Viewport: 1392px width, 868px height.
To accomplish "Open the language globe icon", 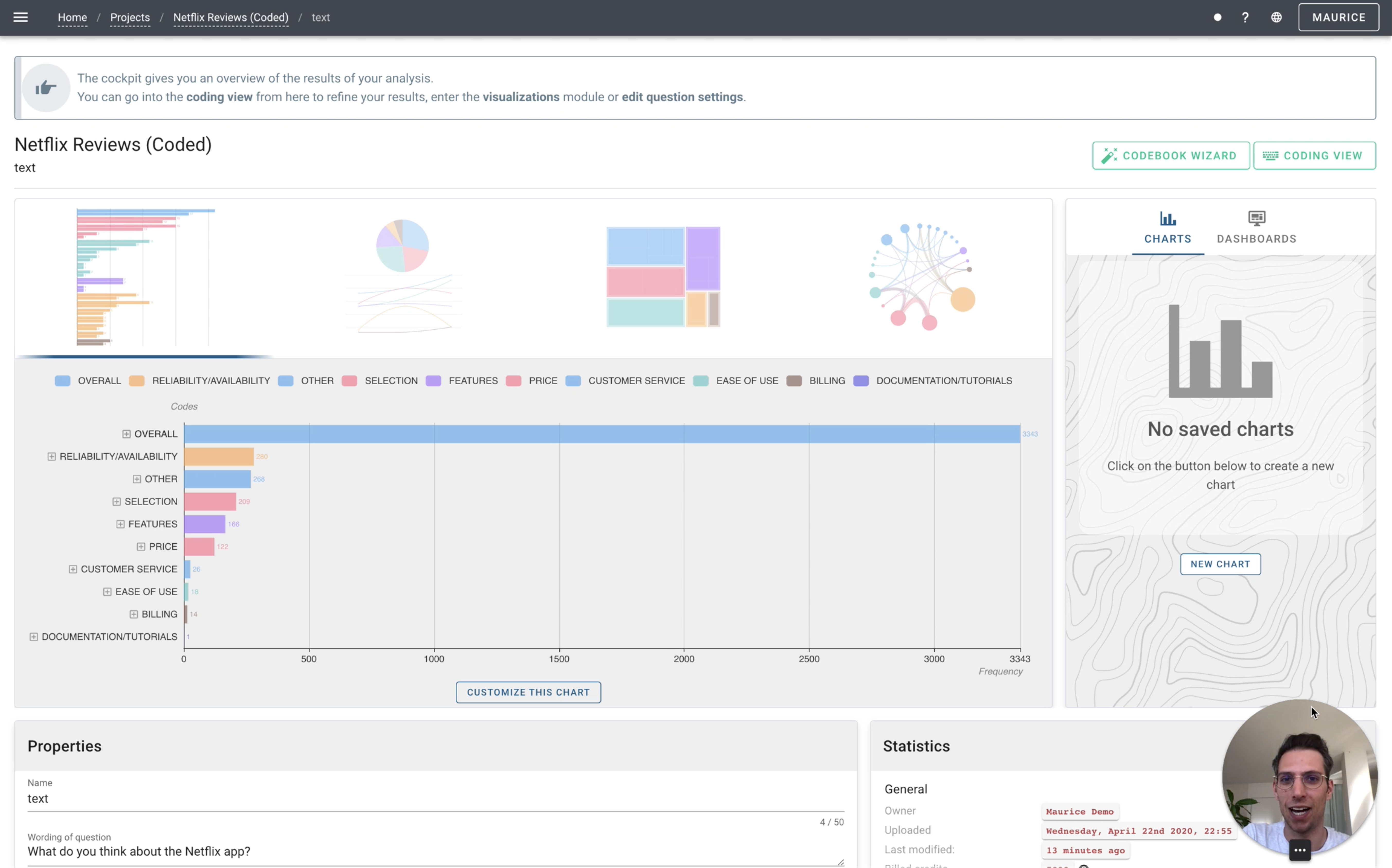I will tap(1276, 17).
